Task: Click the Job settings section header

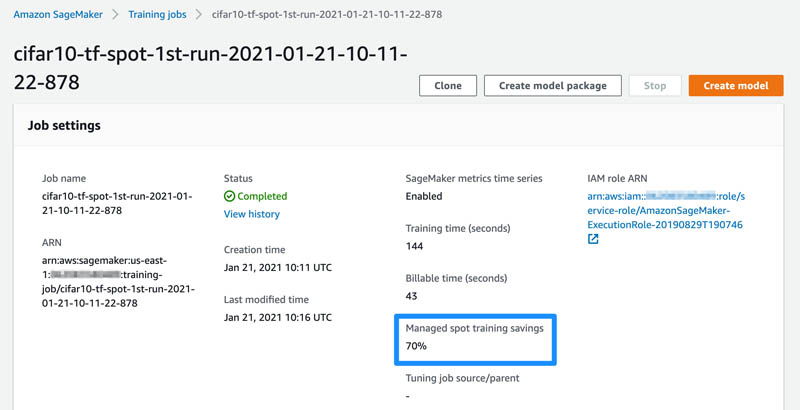Action: [64, 125]
